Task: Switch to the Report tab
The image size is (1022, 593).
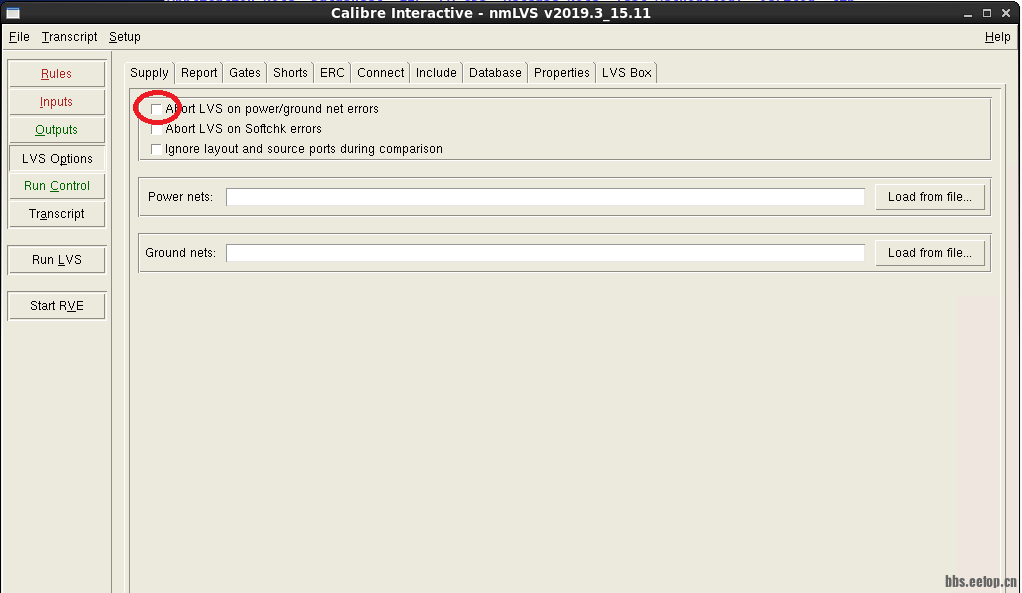Action: coord(199,73)
